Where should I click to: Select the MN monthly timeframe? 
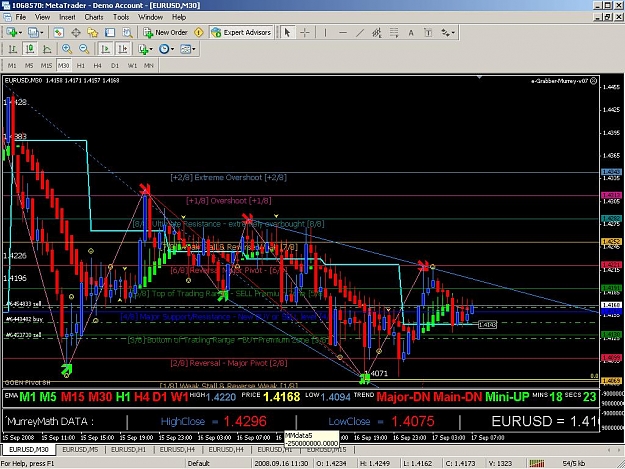(x=149, y=65)
